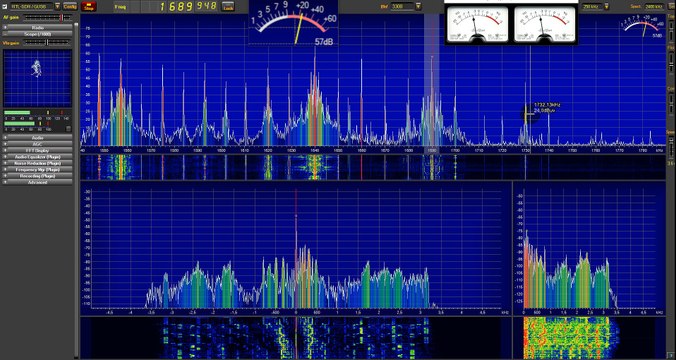Click the 1732.13kHz signal marker label
676x360 pixels.
click(547, 108)
